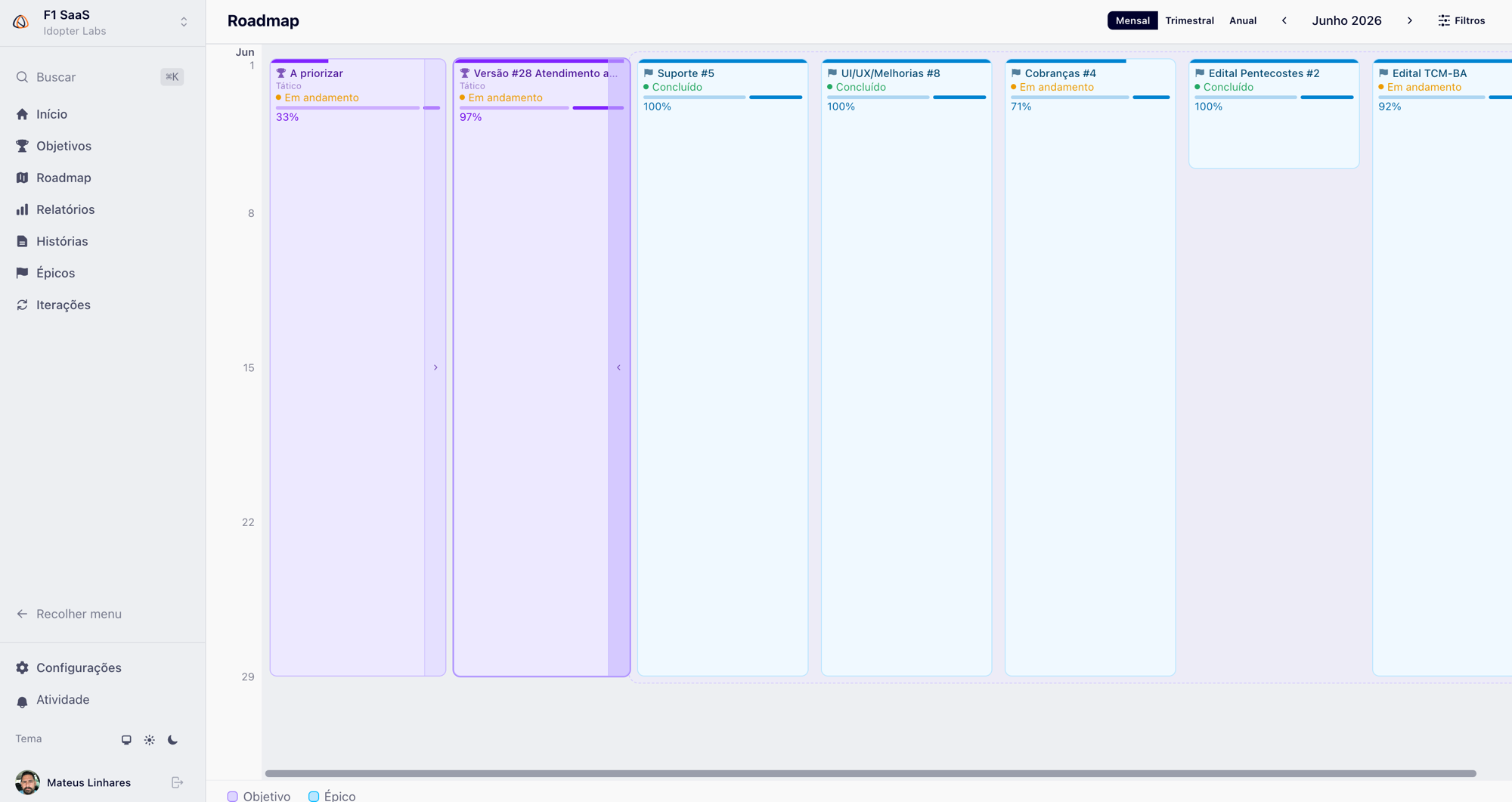The image size is (1512, 802).
Task: Collapse Versão #28 objective chevron
Action: [x=618, y=367]
